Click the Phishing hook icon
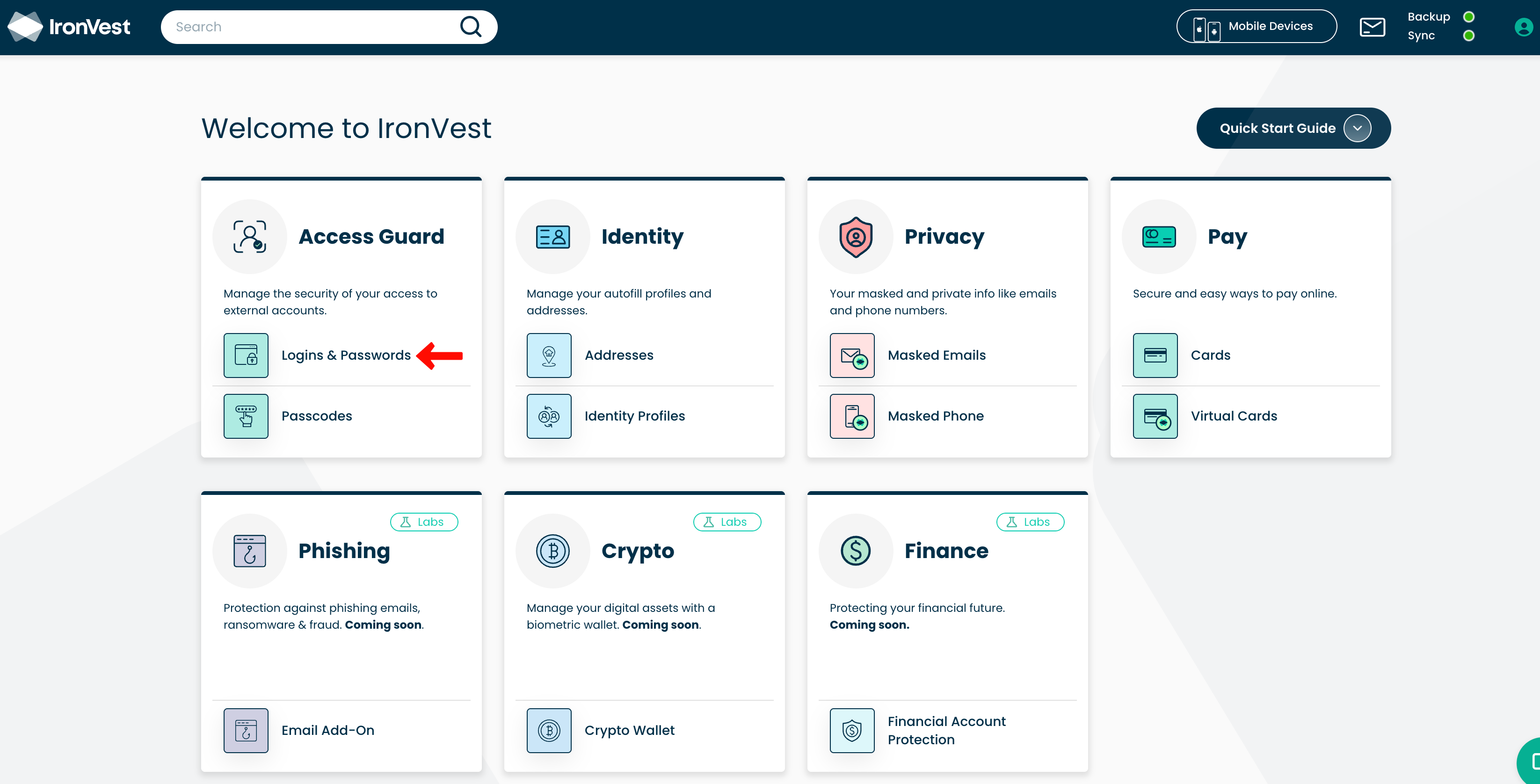Image resolution: width=1540 pixels, height=784 pixels. [250, 551]
